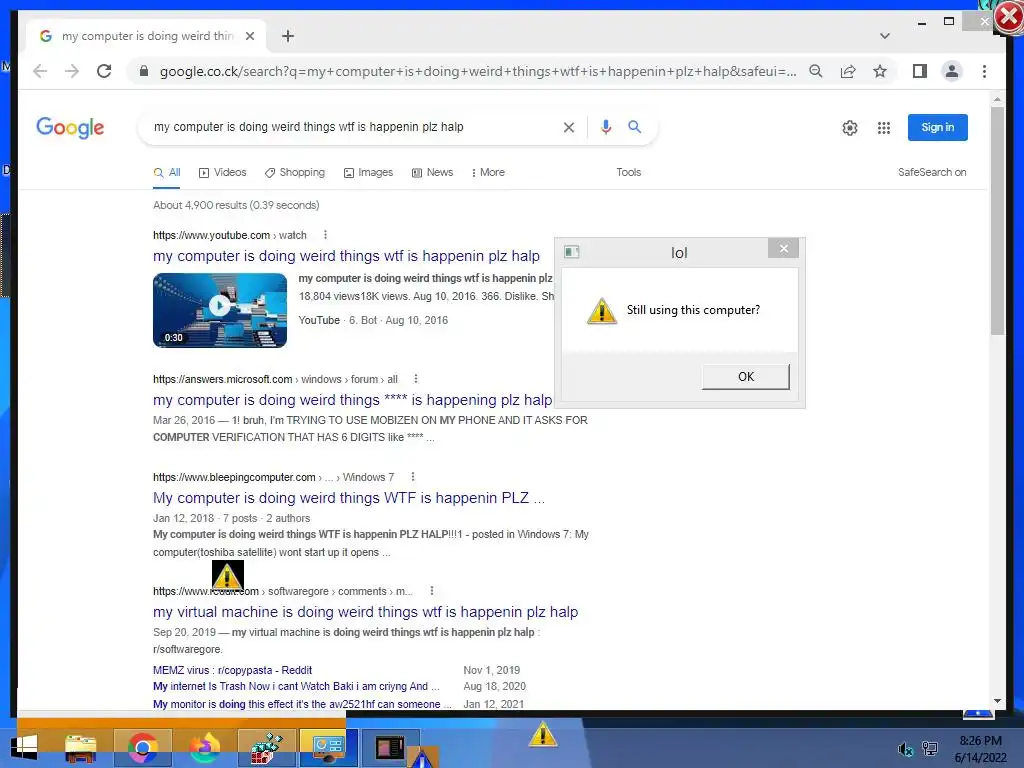Open Google quick settings gear
The width and height of the screenshot is (1024, 768).
tap(850, 128)
